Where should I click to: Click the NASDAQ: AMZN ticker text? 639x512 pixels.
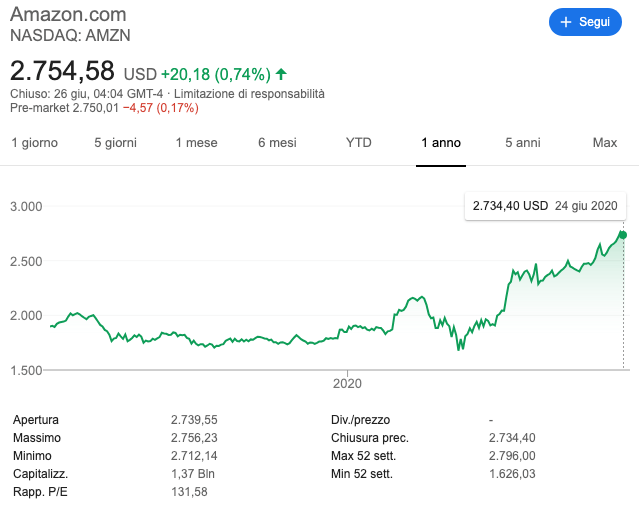click(70, 35)
